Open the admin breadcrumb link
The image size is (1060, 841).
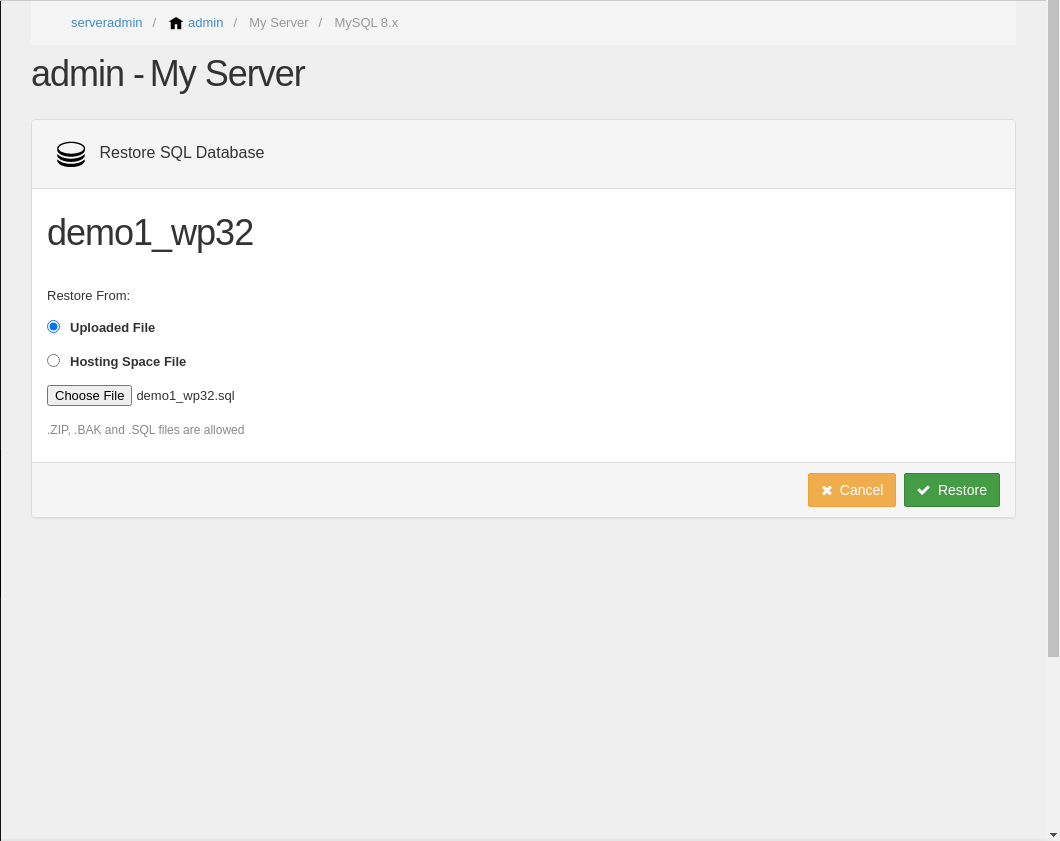click(206, 23)
